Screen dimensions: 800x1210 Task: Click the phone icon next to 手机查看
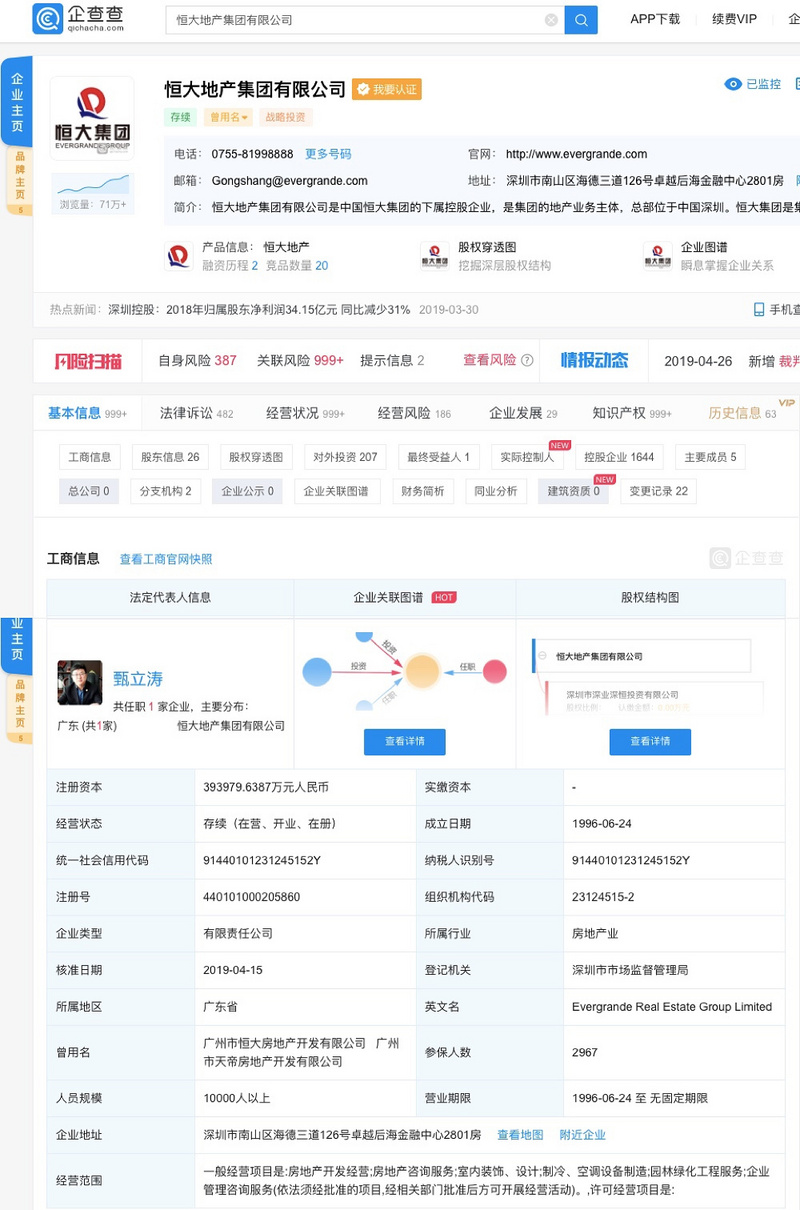(x=759, y=310)
